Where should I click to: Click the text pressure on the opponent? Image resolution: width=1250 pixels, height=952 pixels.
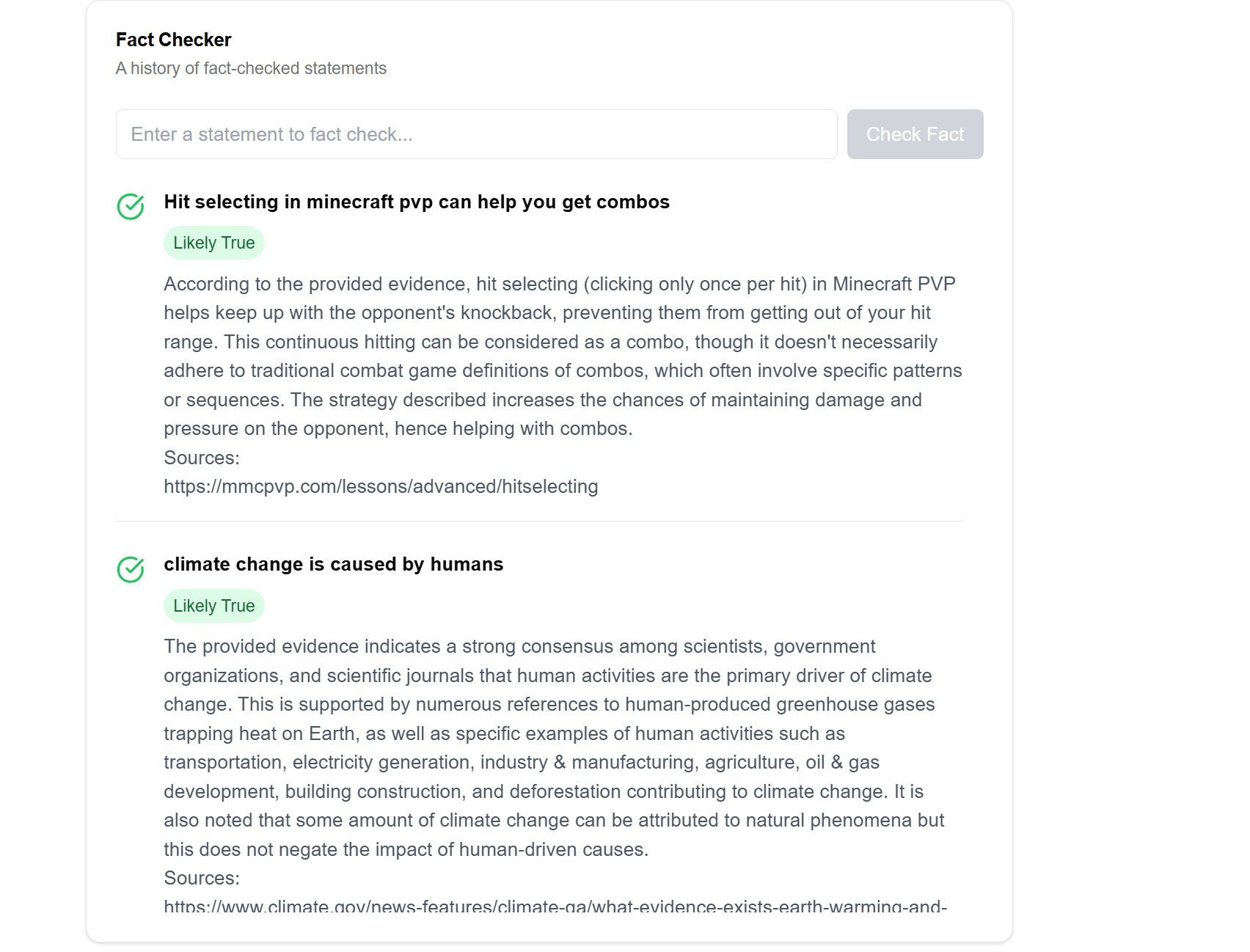[x=277, y=428]
